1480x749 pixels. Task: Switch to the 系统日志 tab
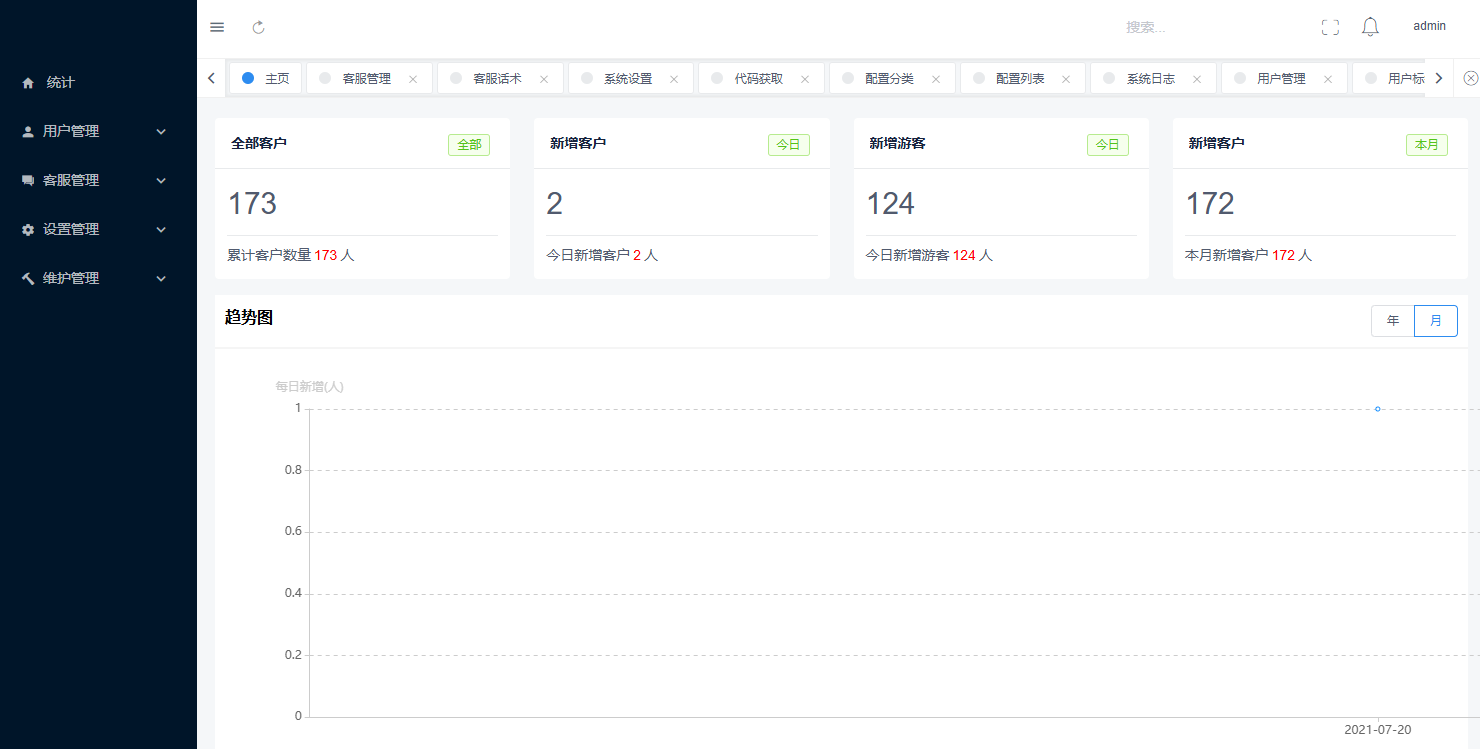(x=1151, y=78)
